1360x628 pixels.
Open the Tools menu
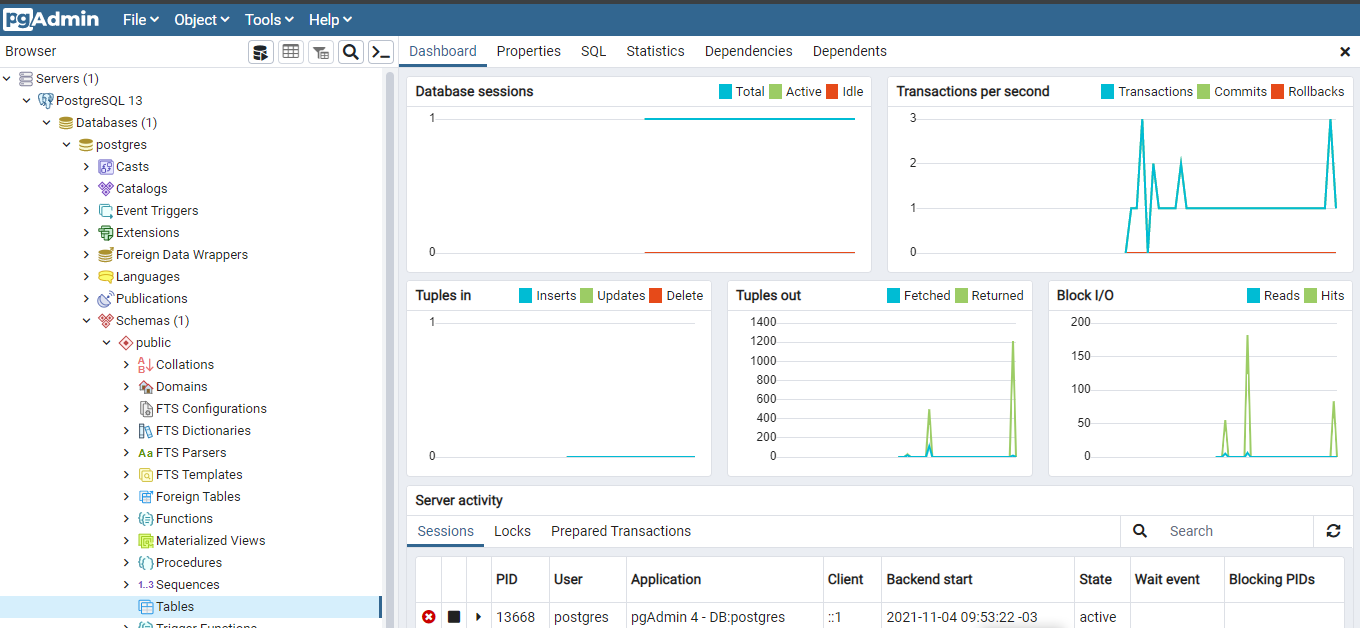[x=269, y=19]
